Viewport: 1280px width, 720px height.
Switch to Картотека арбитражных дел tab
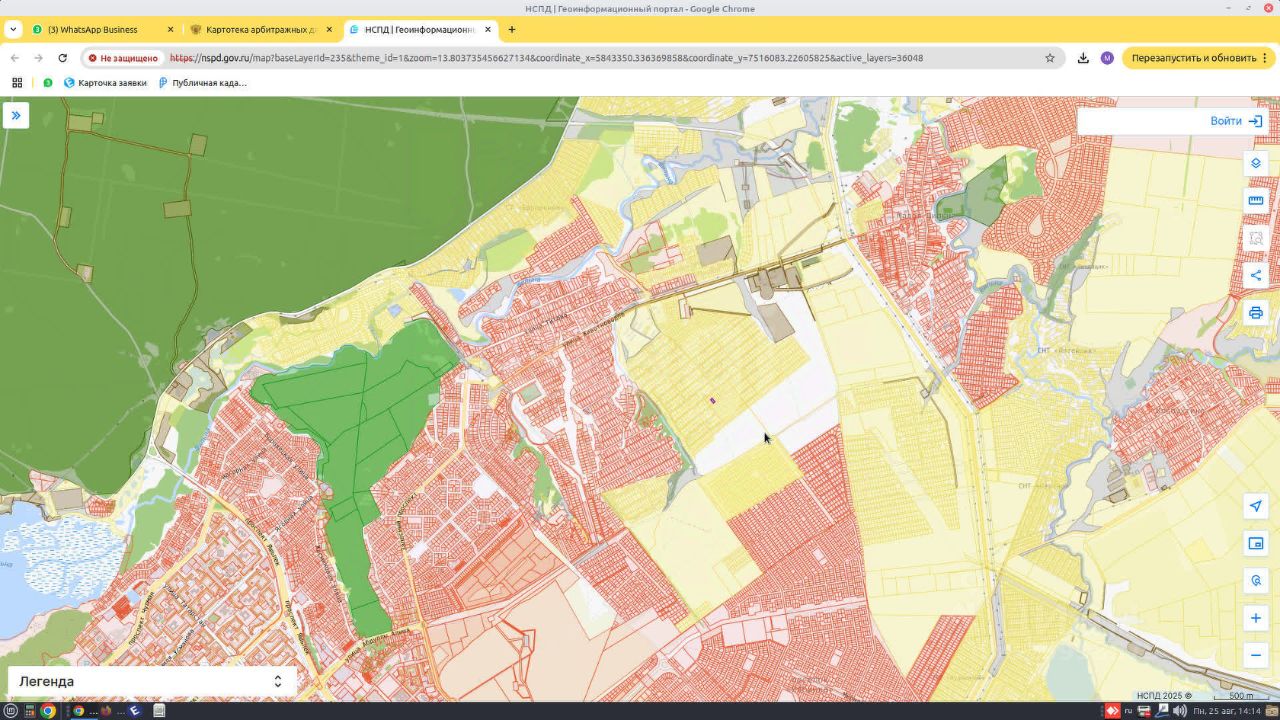(256, 29)
